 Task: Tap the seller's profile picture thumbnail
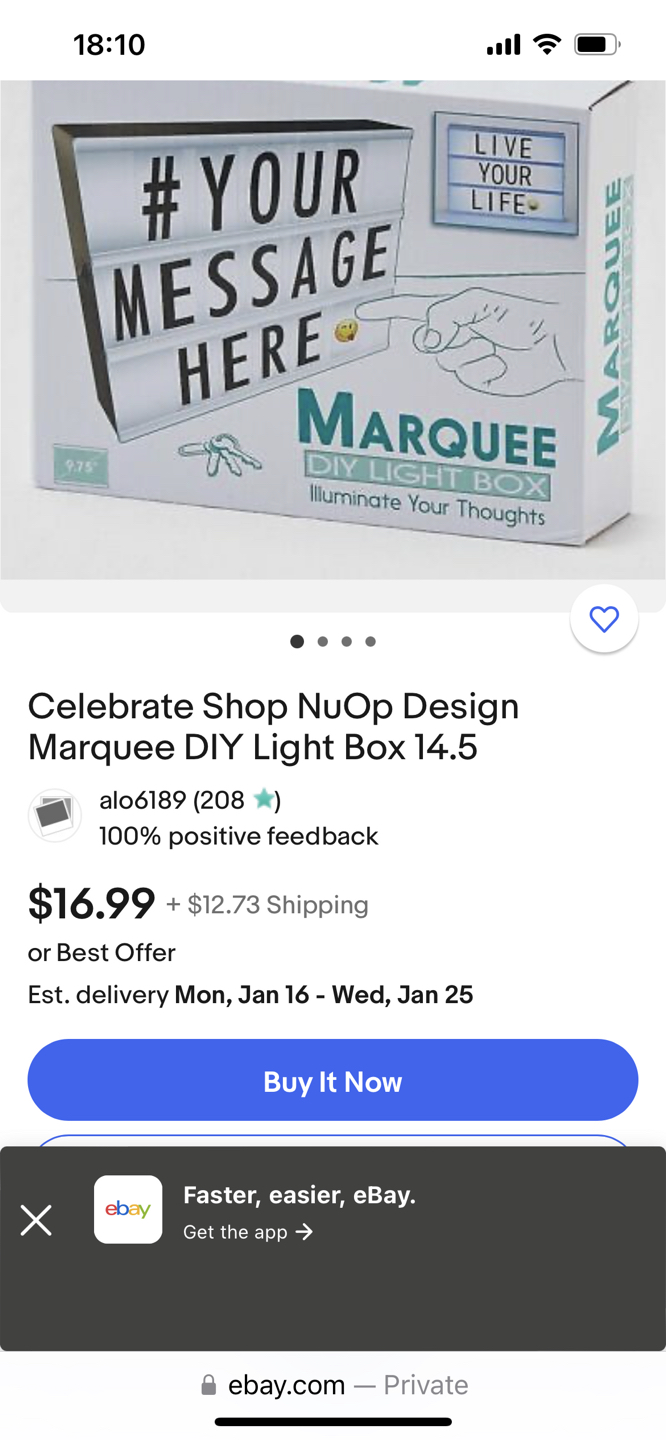click(x=54, y=816)
